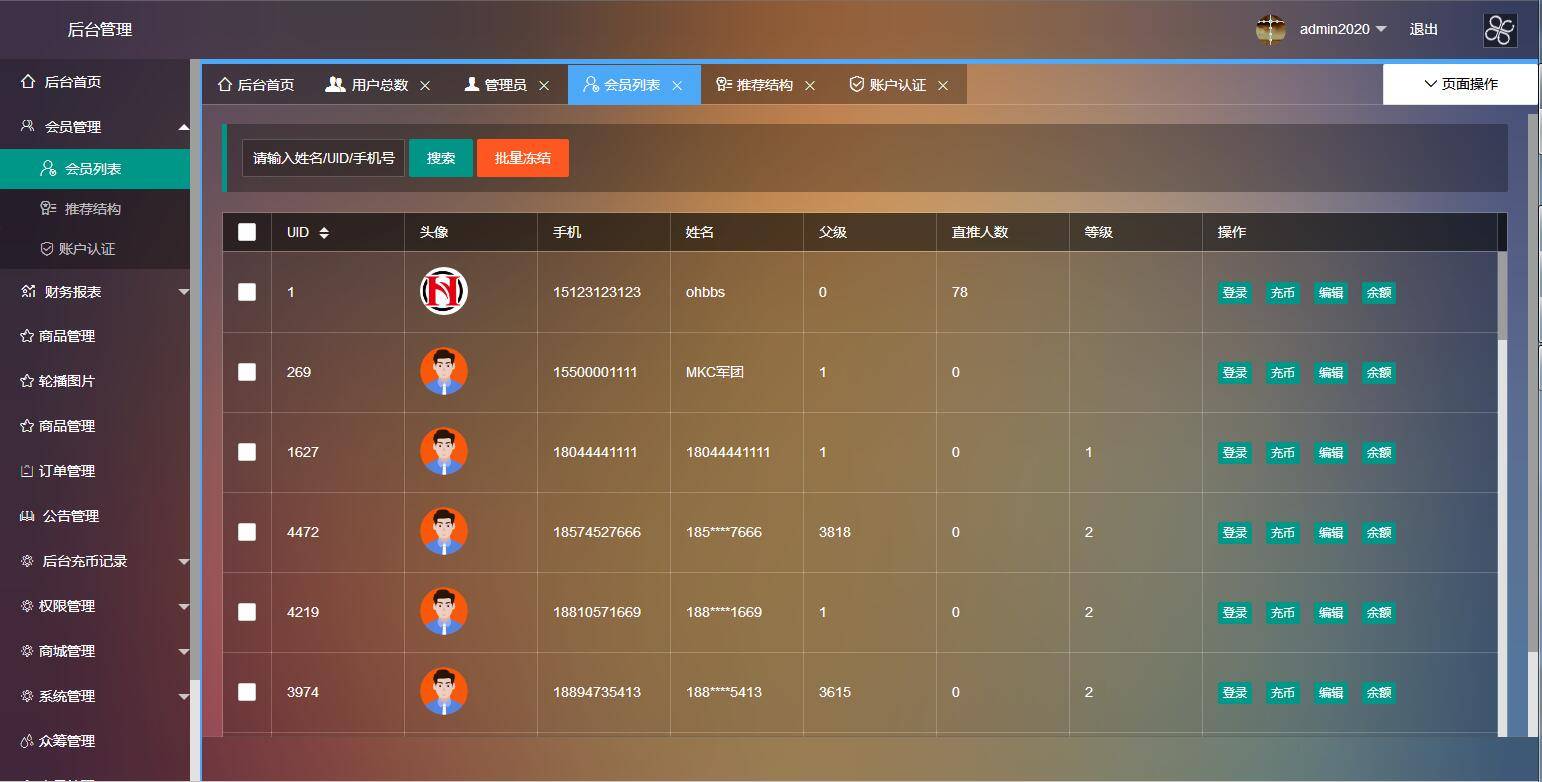The image size is (1542, 782).
Task: Check the box for UID 269 row
Action: pos(247,372)
